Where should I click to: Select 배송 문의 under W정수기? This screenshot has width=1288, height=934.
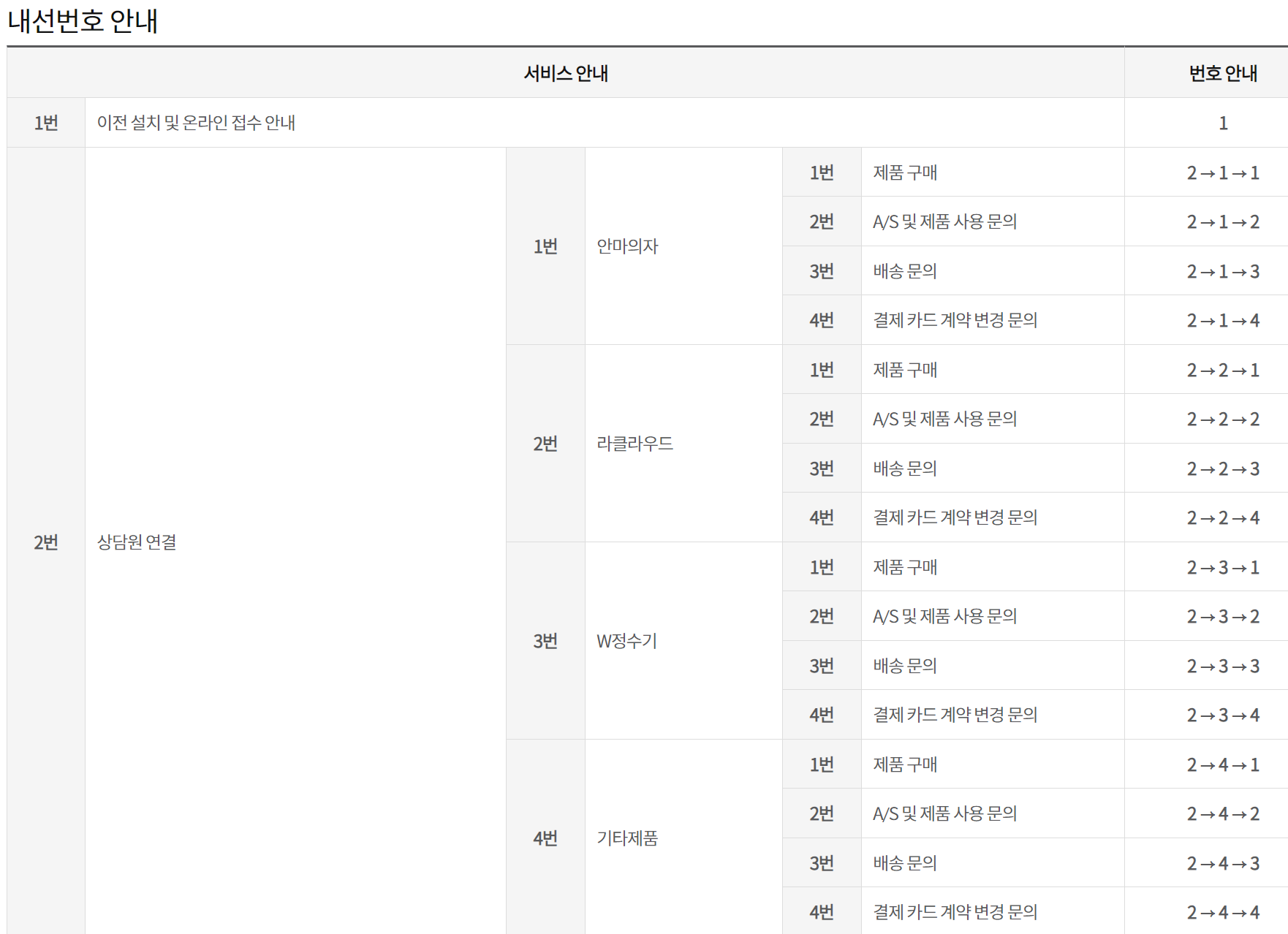[906, 665]
